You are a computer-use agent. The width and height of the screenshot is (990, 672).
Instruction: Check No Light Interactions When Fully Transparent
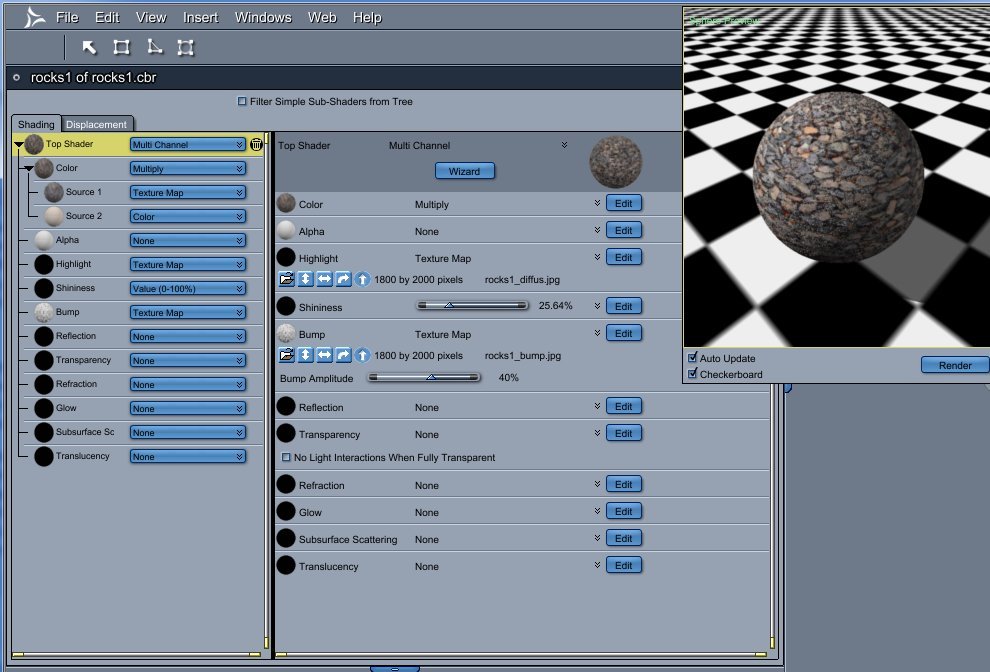286,457
